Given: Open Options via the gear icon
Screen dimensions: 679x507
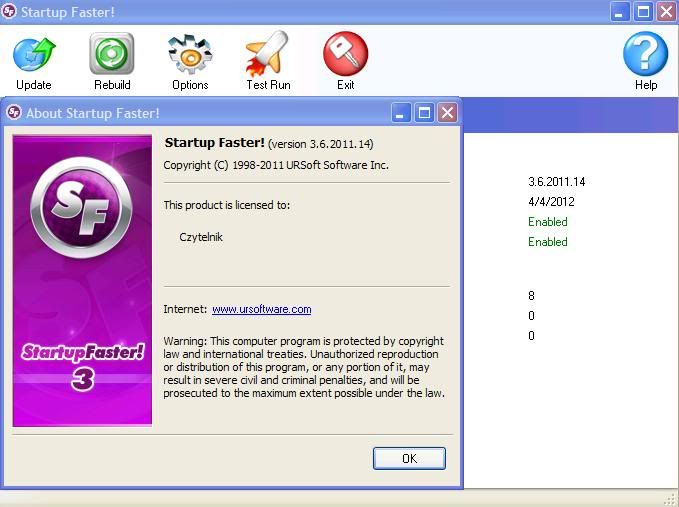Looking at the screenshot, I should [190, 54].
